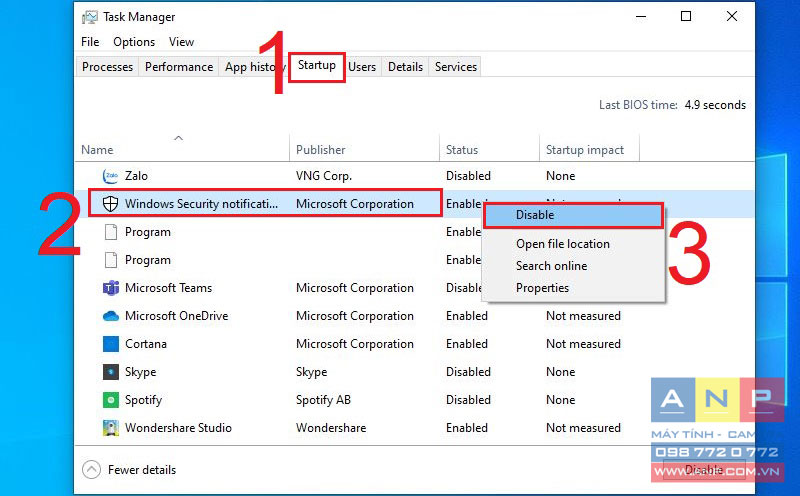This screenshot has height=496, width=800.
Task: Sort by the Startup impact column header
Action: [x=589, y=150]
